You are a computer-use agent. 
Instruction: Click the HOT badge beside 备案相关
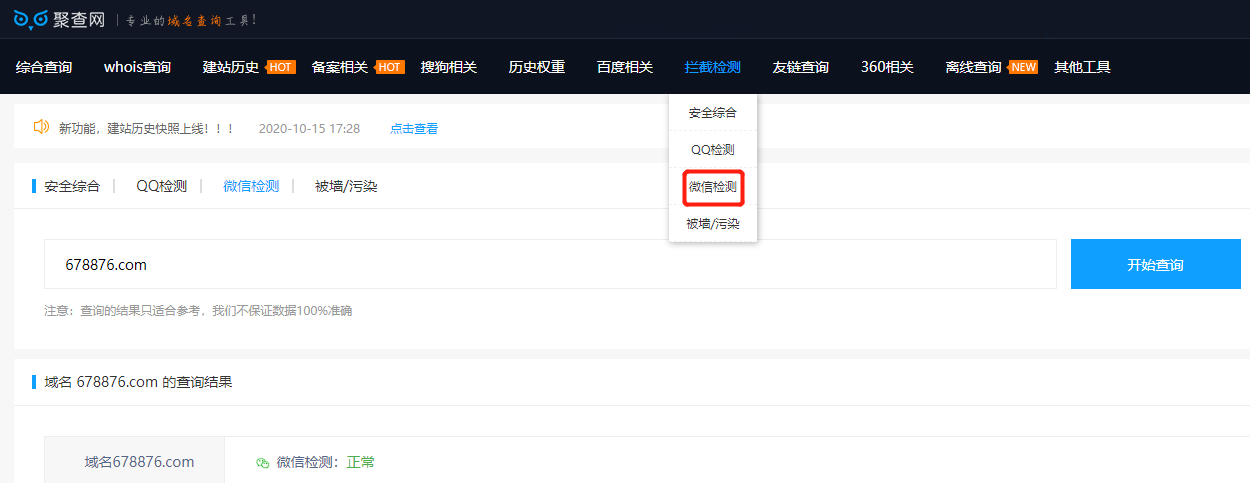tap(390, 67)
